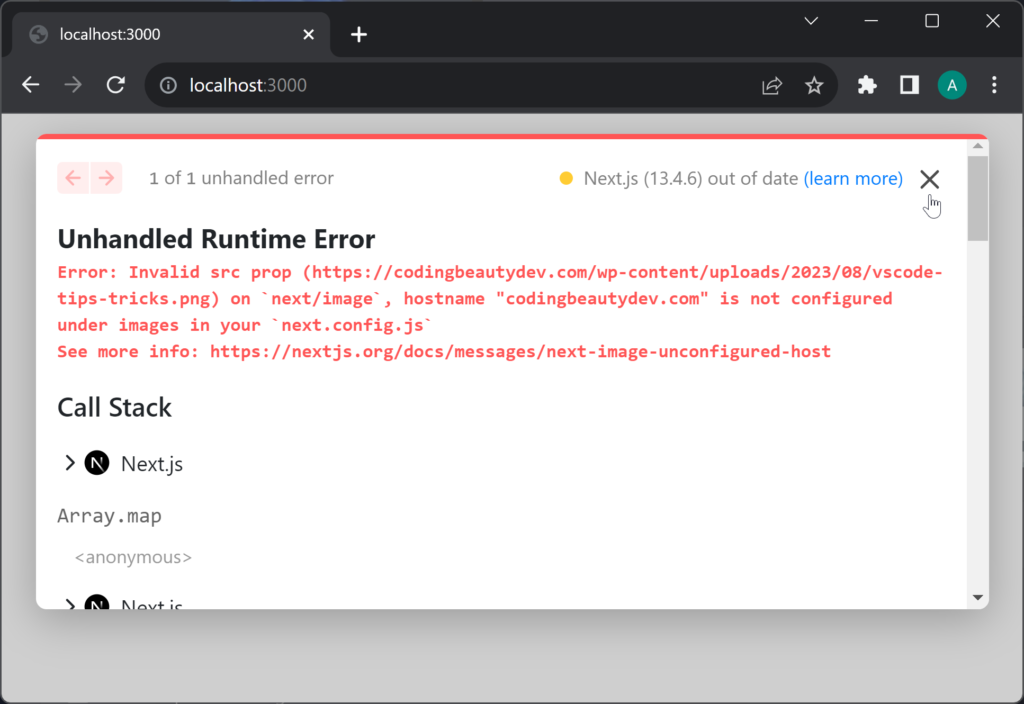The width and height of the screenshot is (1024, 704).
Task: Reload the localhost:3000 page
Action: coord(116,85)
